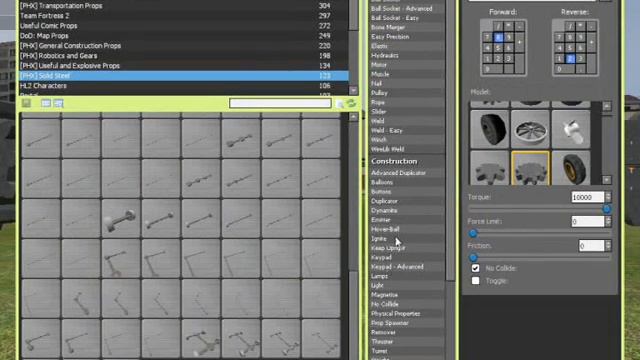
Task: Click the Friction stepper arrows
Action: 608,246
